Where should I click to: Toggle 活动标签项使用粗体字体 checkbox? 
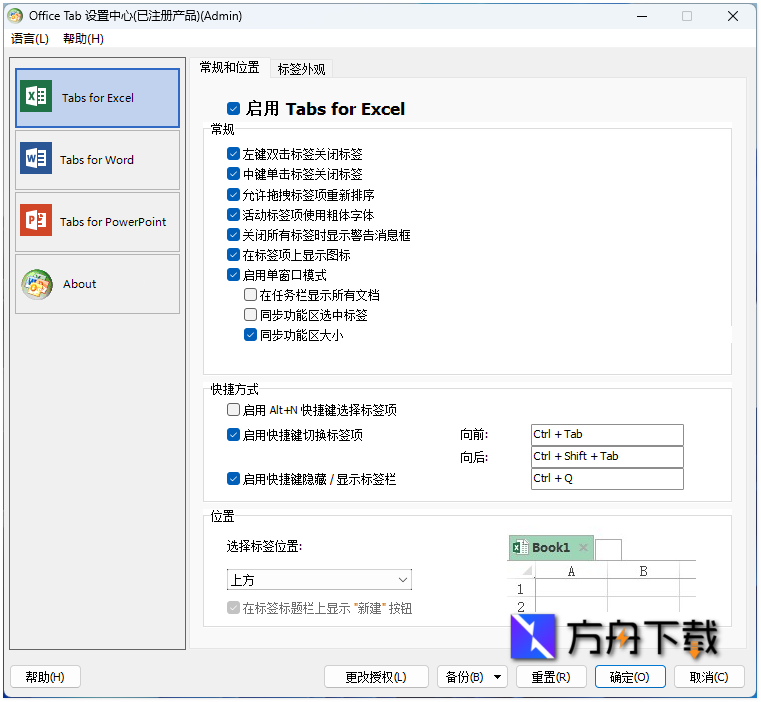coord(233,215)
